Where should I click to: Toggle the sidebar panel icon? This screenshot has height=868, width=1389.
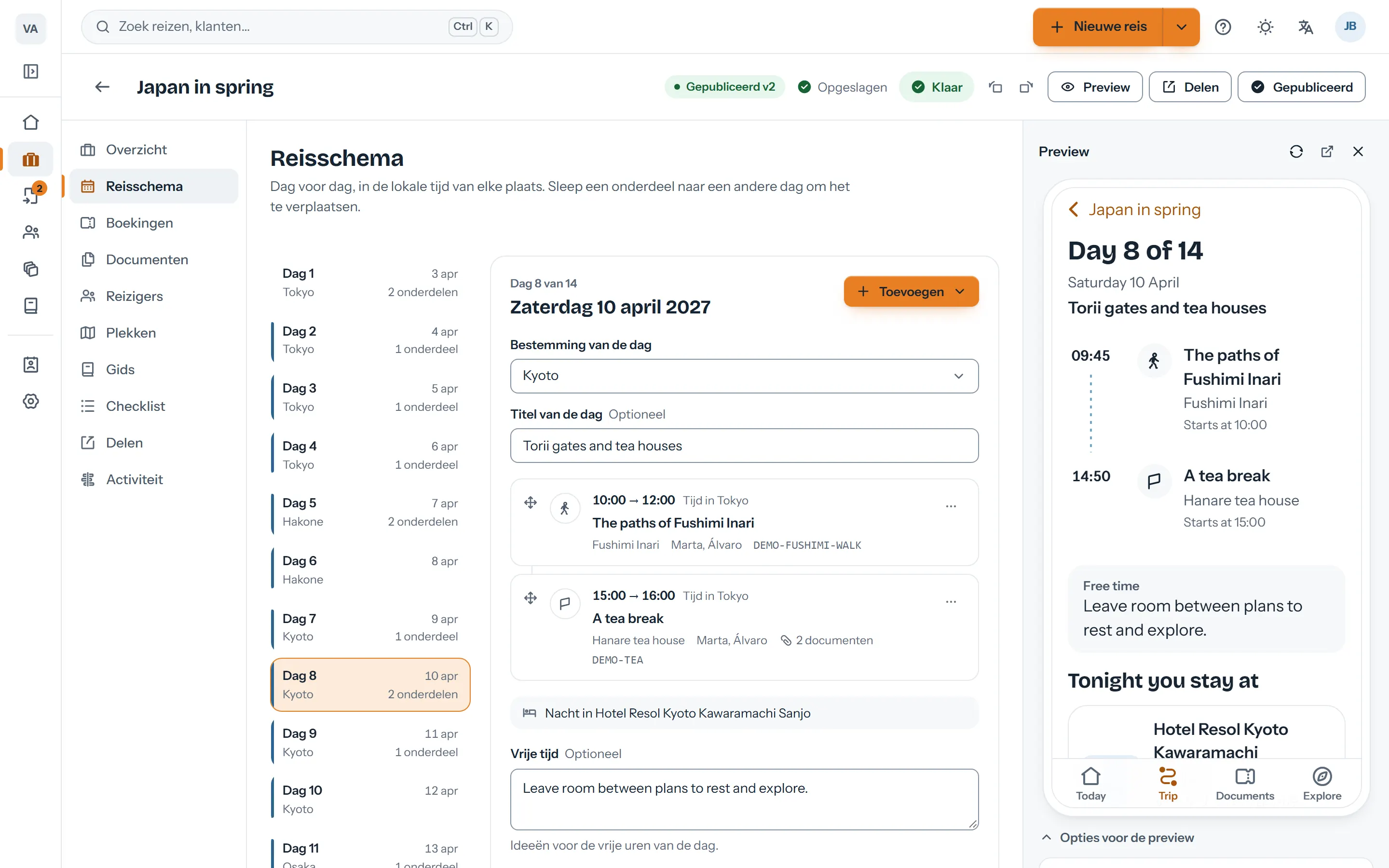[x=30, y=71]
